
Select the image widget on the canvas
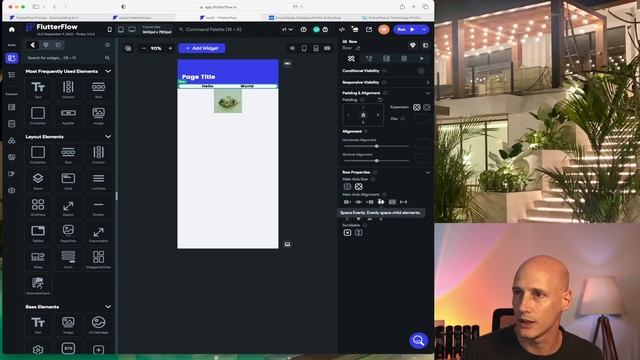pos(228,101)
